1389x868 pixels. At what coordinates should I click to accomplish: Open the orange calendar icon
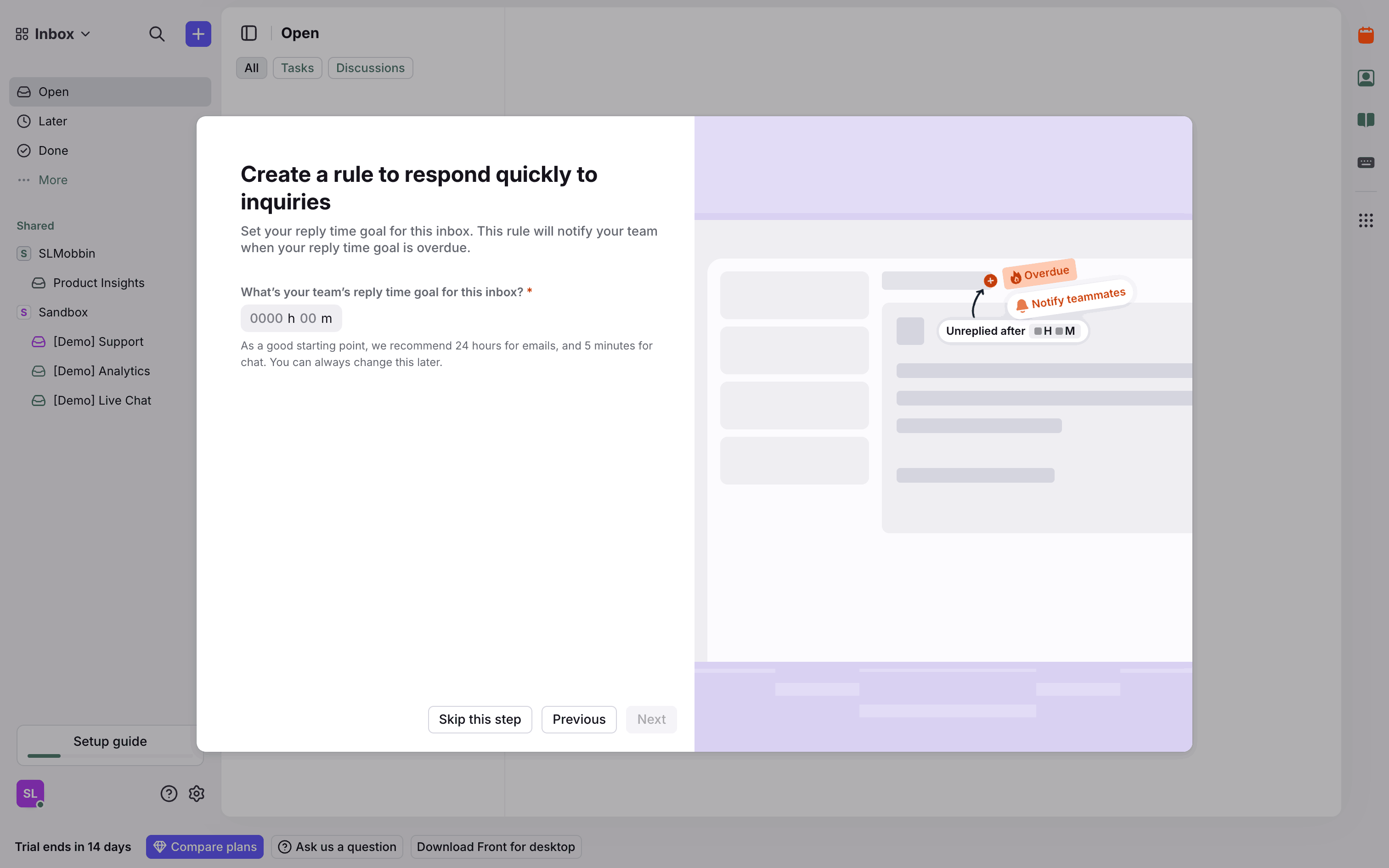(x=1366, y=36)
